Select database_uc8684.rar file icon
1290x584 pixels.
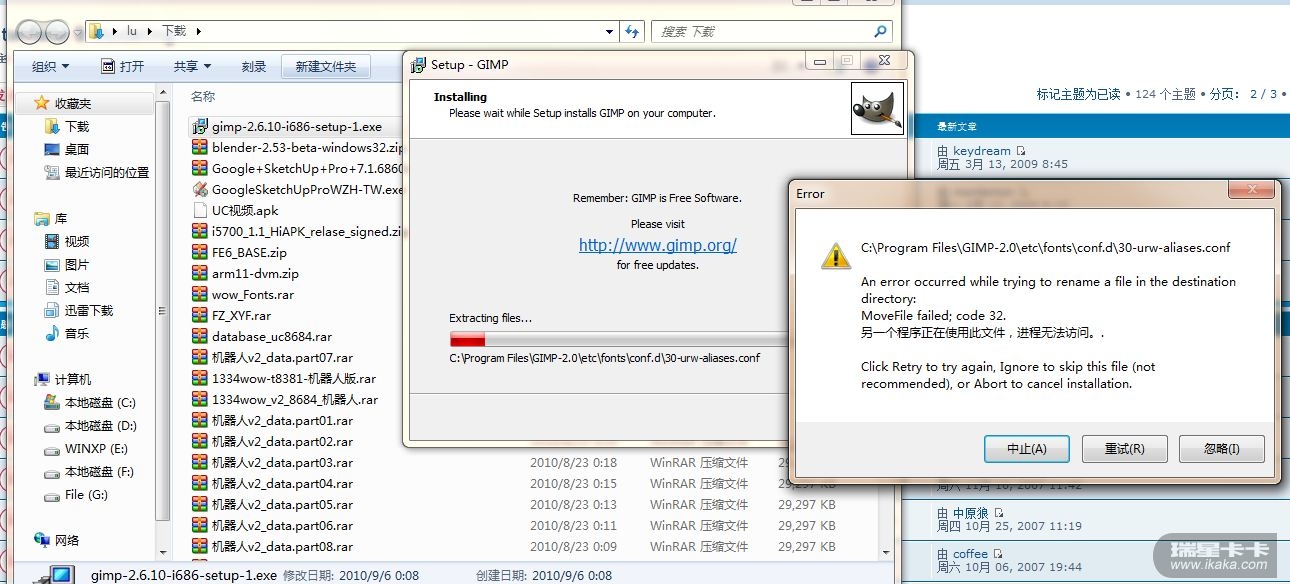[x=200, y=337]
